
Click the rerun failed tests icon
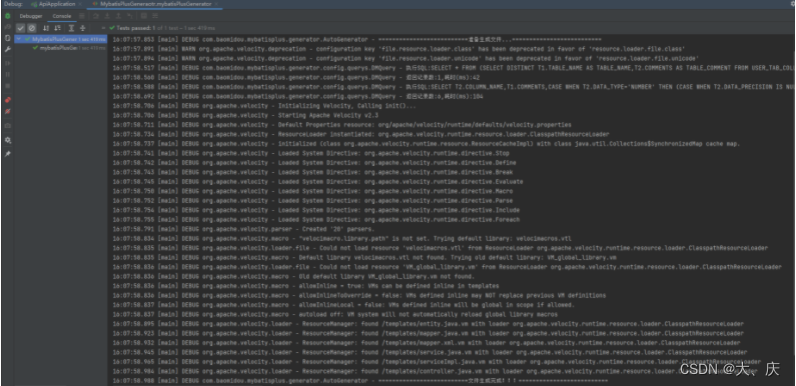8,27
